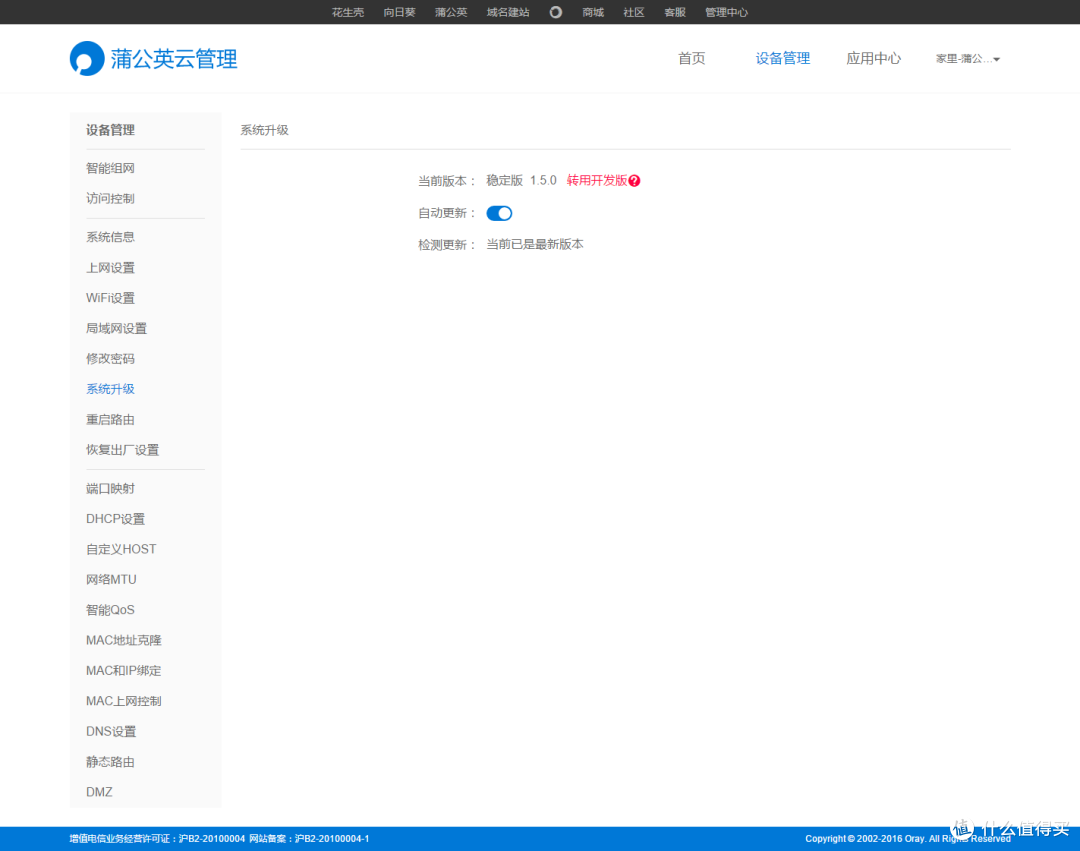Open 局域网设置 in the sidebar
1080x851 pixels.
116,328
